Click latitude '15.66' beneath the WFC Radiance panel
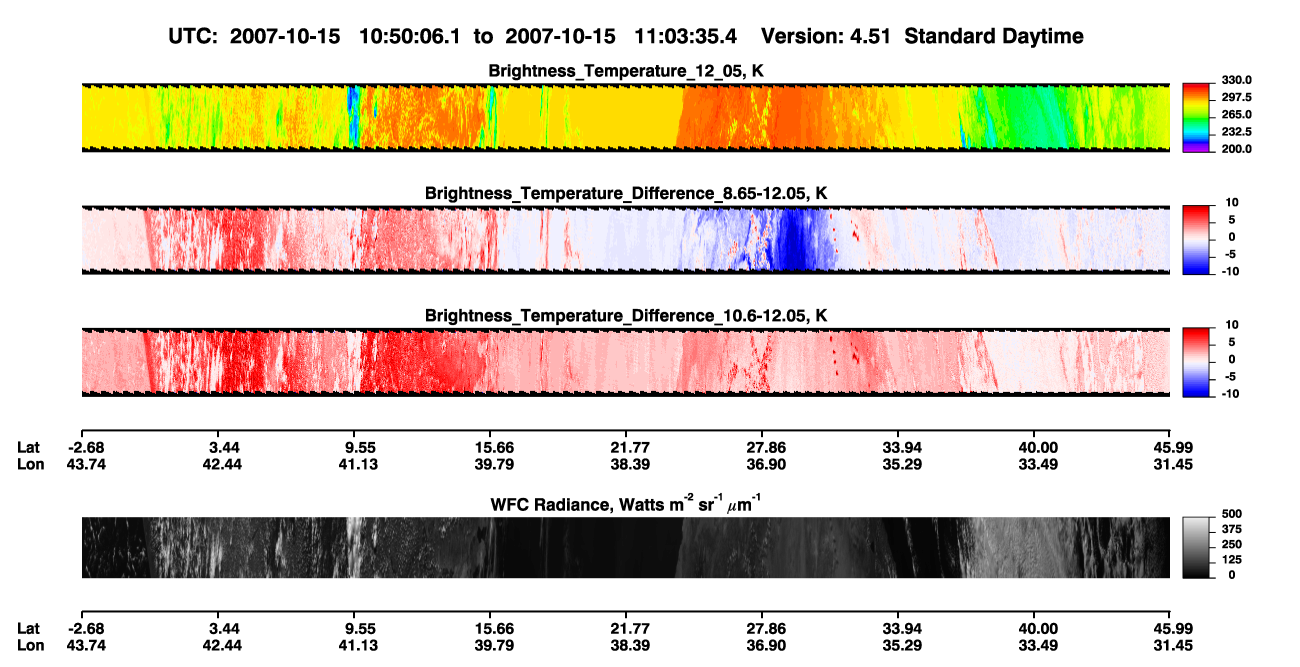The image size is (1300, 667). (495, 629)
